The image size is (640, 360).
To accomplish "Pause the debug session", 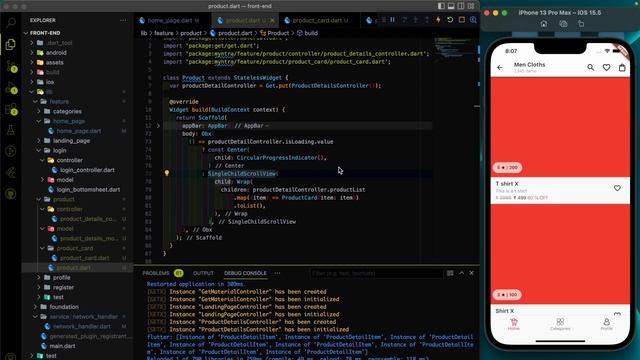I will coord(392,20).
